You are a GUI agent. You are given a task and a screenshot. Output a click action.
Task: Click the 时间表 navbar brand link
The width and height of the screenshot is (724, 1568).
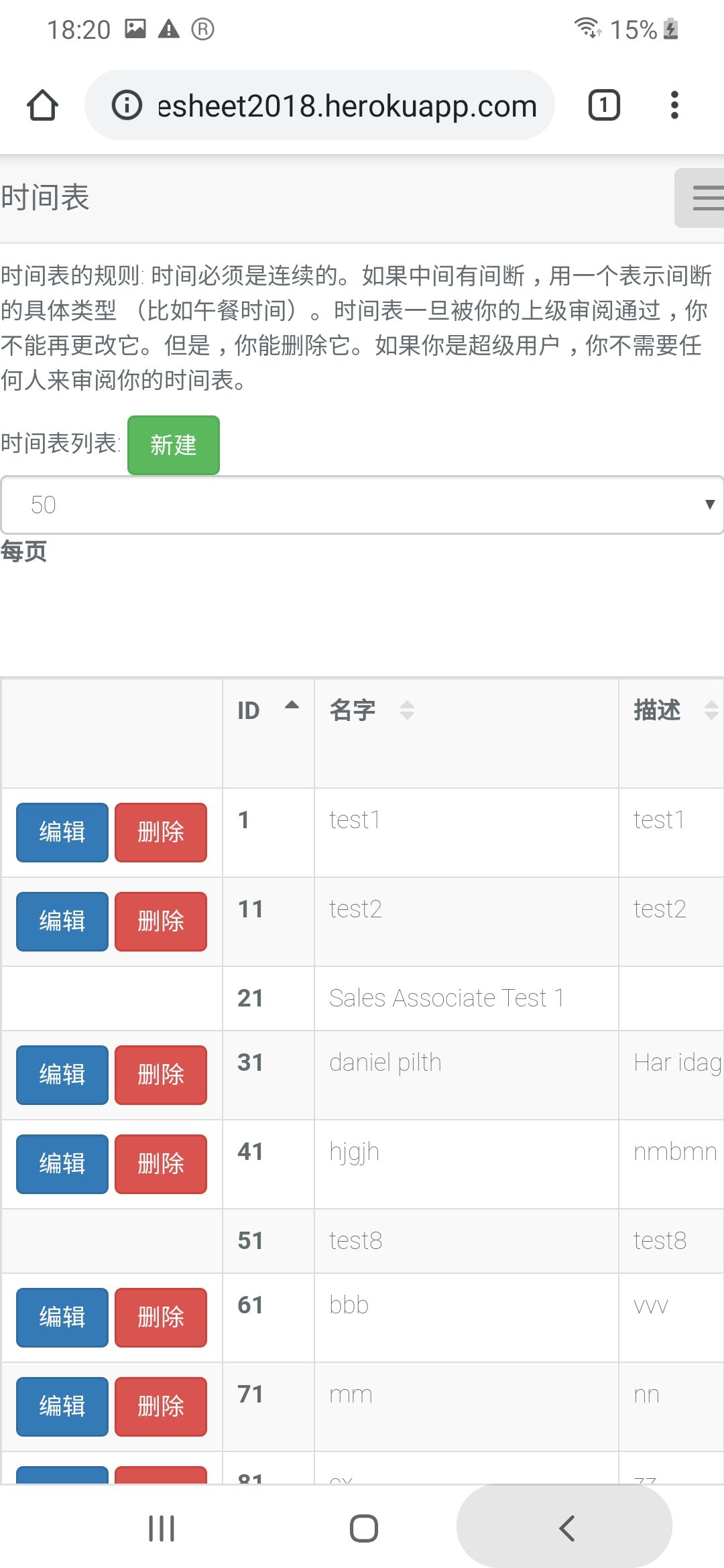pos(46,198)
